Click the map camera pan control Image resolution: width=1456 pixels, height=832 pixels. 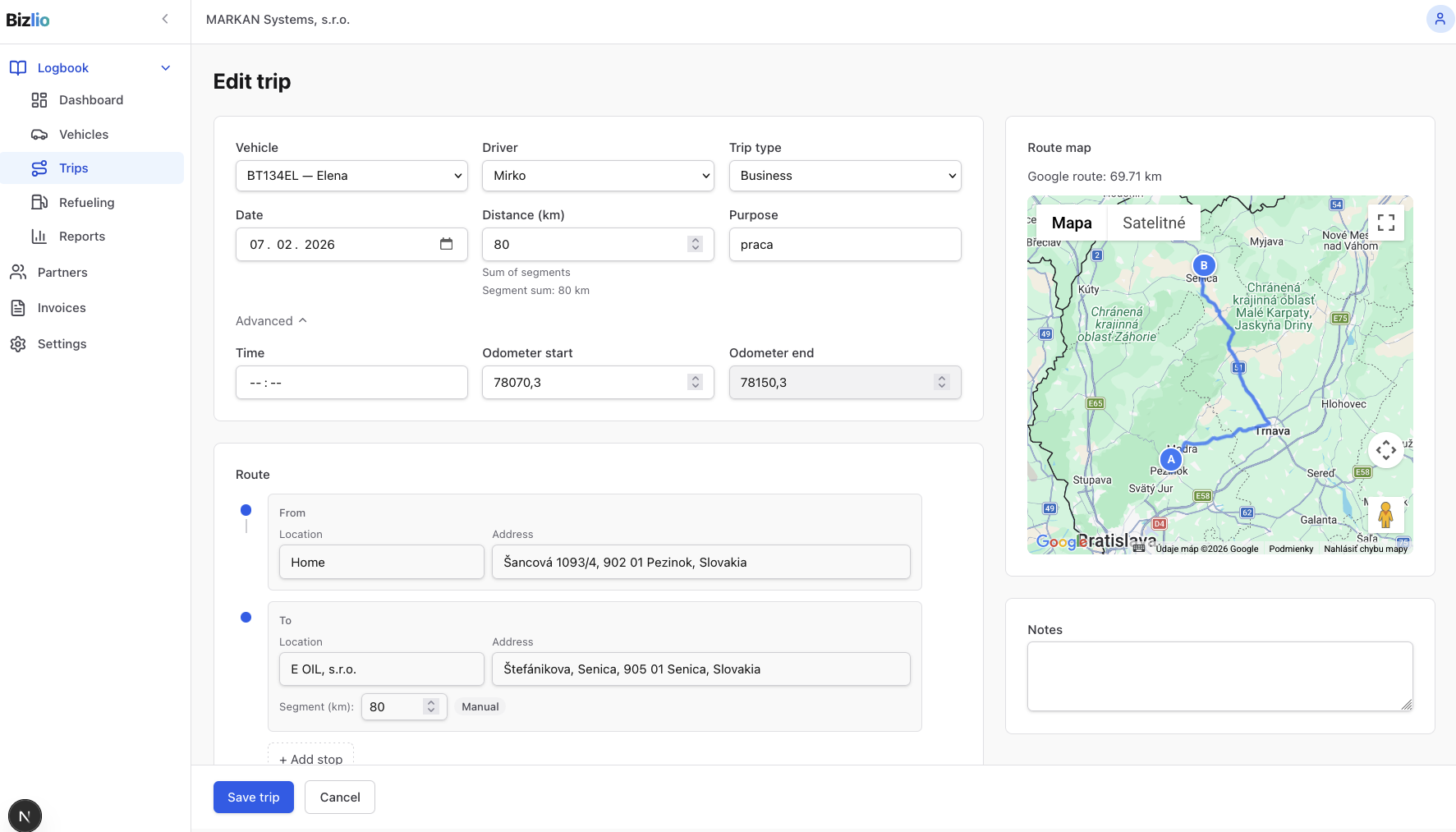(1385, 450)
